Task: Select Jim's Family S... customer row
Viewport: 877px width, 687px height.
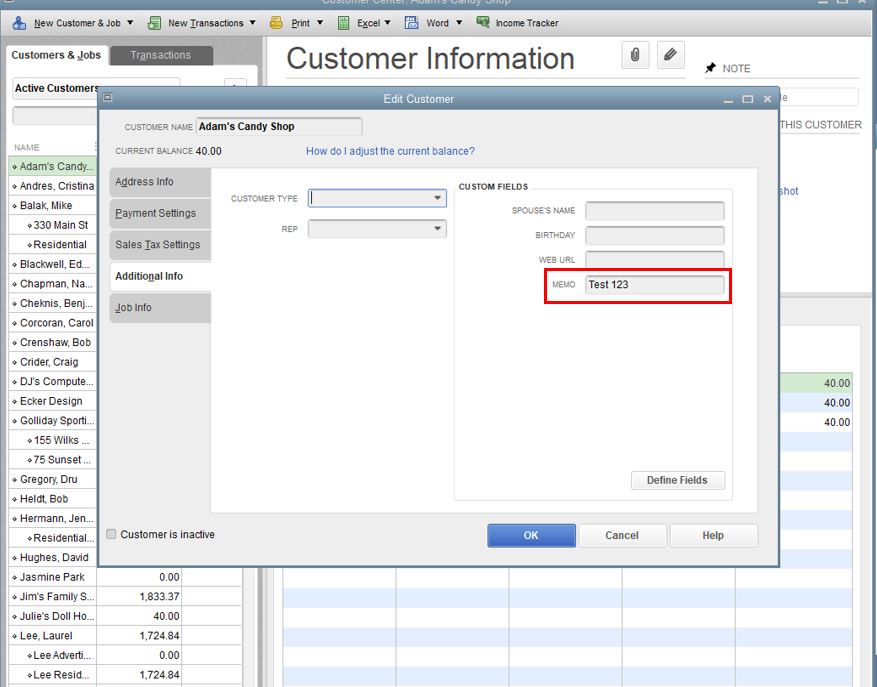Action: (53, 596)
